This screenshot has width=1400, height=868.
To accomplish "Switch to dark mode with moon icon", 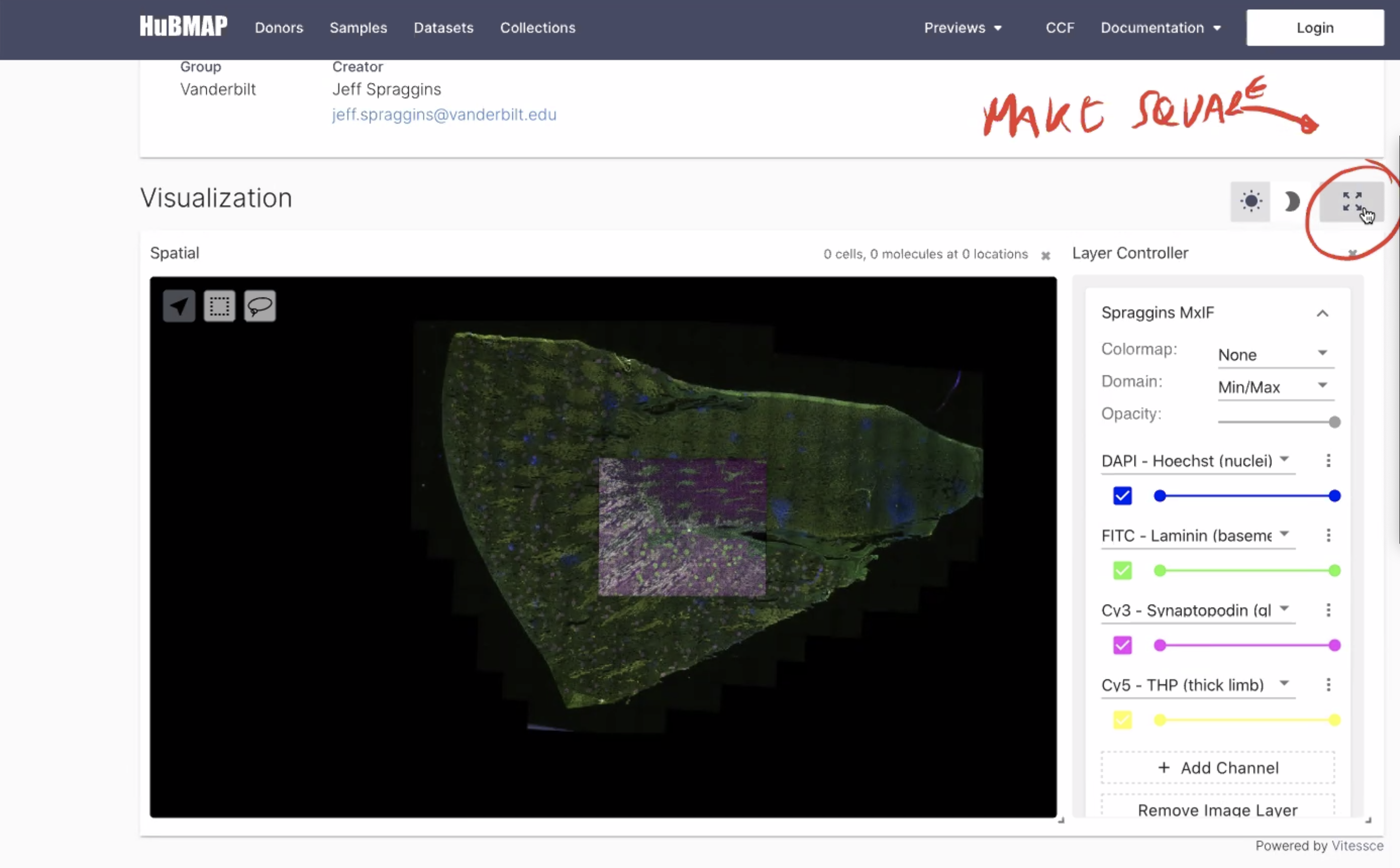I will (1292, 201).
